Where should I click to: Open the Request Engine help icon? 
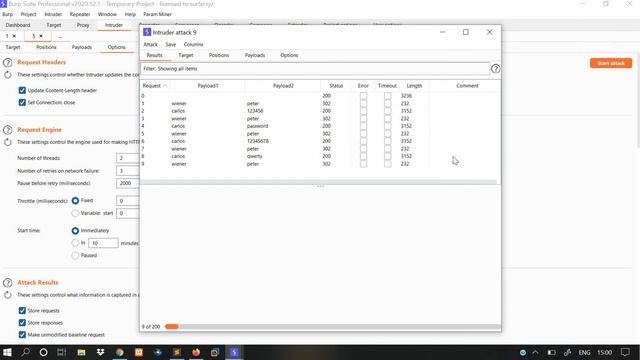[7, 130]
